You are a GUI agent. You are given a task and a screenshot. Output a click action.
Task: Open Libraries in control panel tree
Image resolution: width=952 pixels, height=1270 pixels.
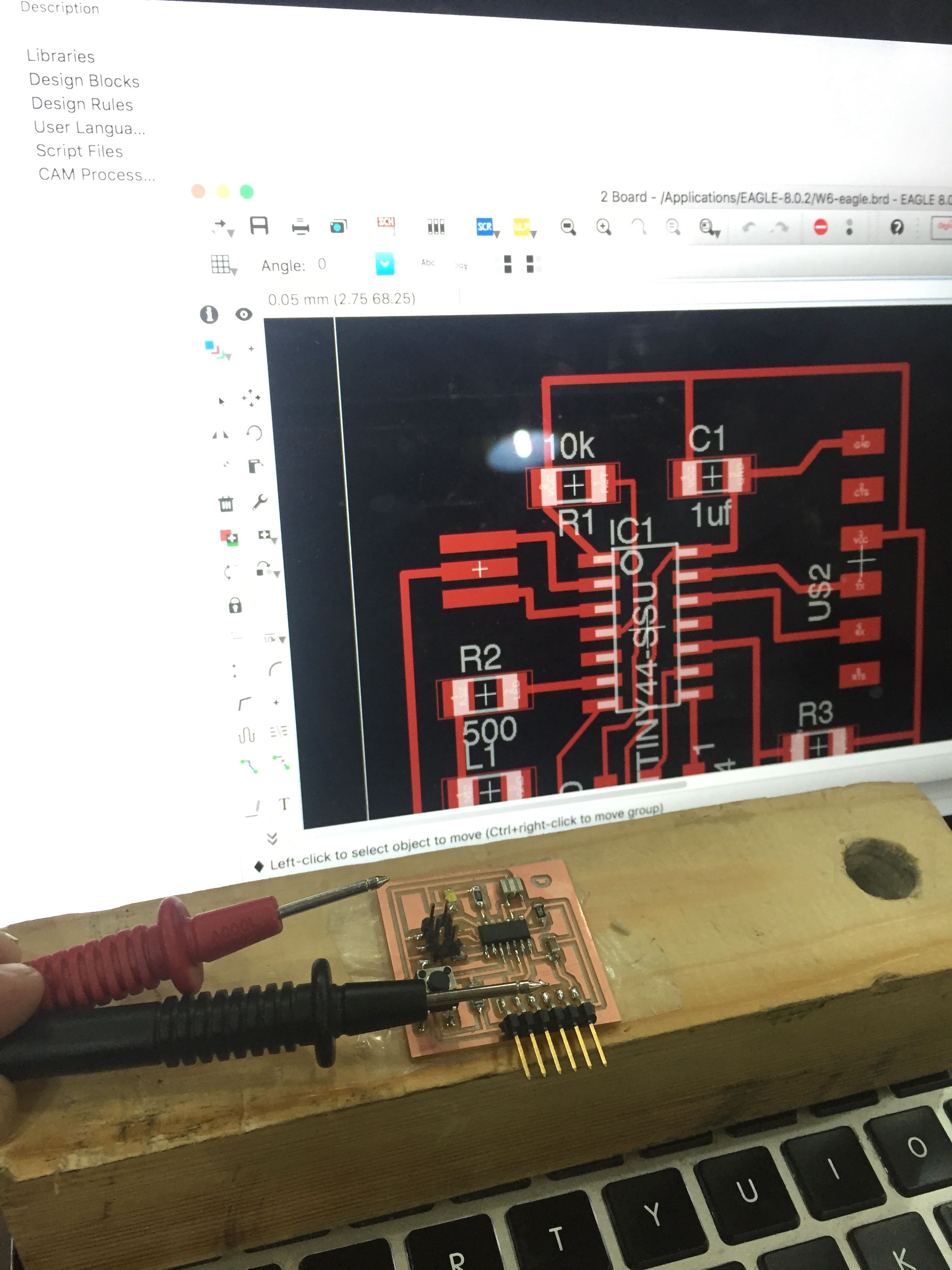point(60,56)
